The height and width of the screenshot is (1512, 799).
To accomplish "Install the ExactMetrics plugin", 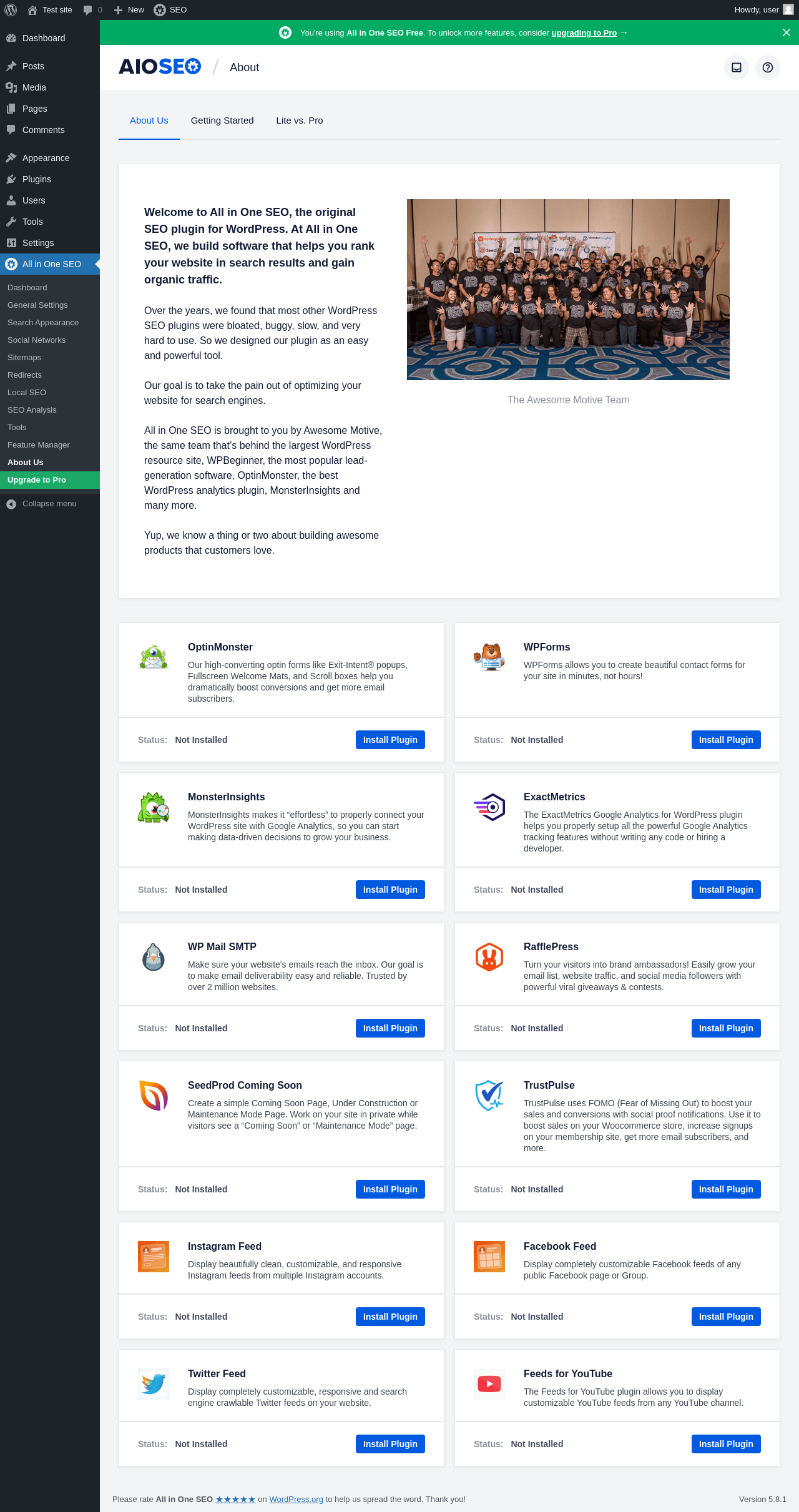I will [726, 890].
